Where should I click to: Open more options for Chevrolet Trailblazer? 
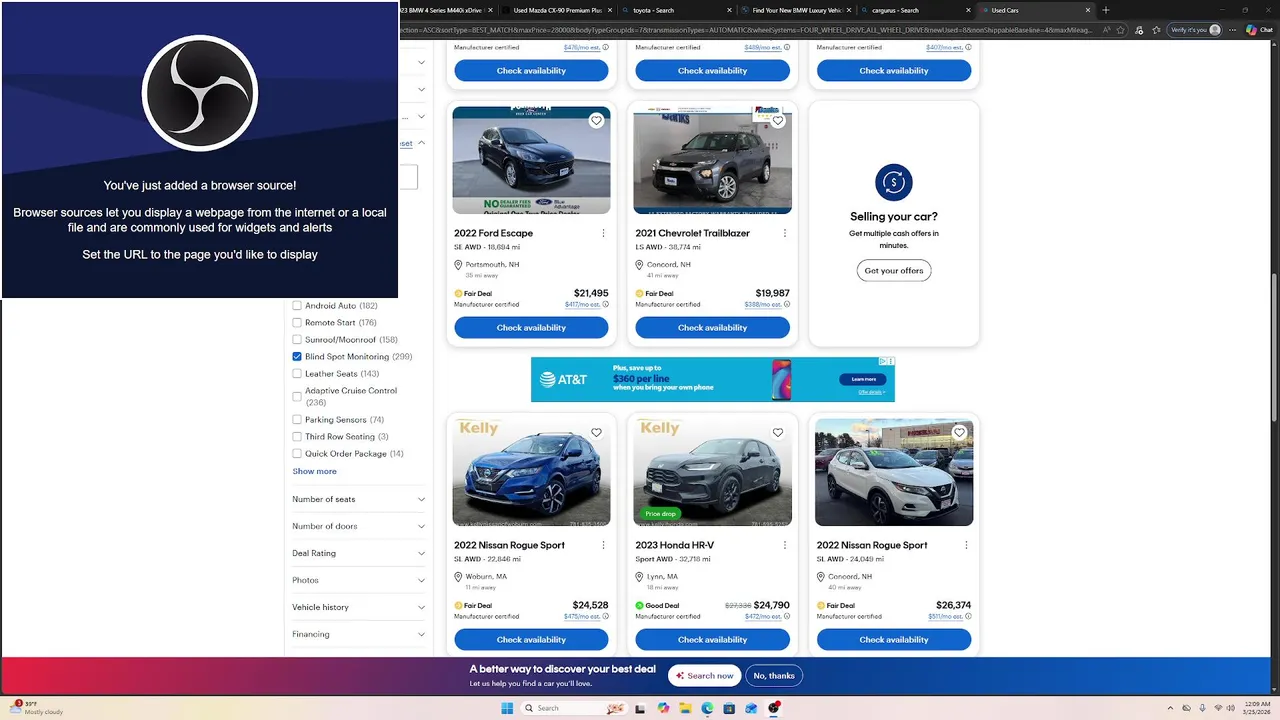[x=784, y=233]
